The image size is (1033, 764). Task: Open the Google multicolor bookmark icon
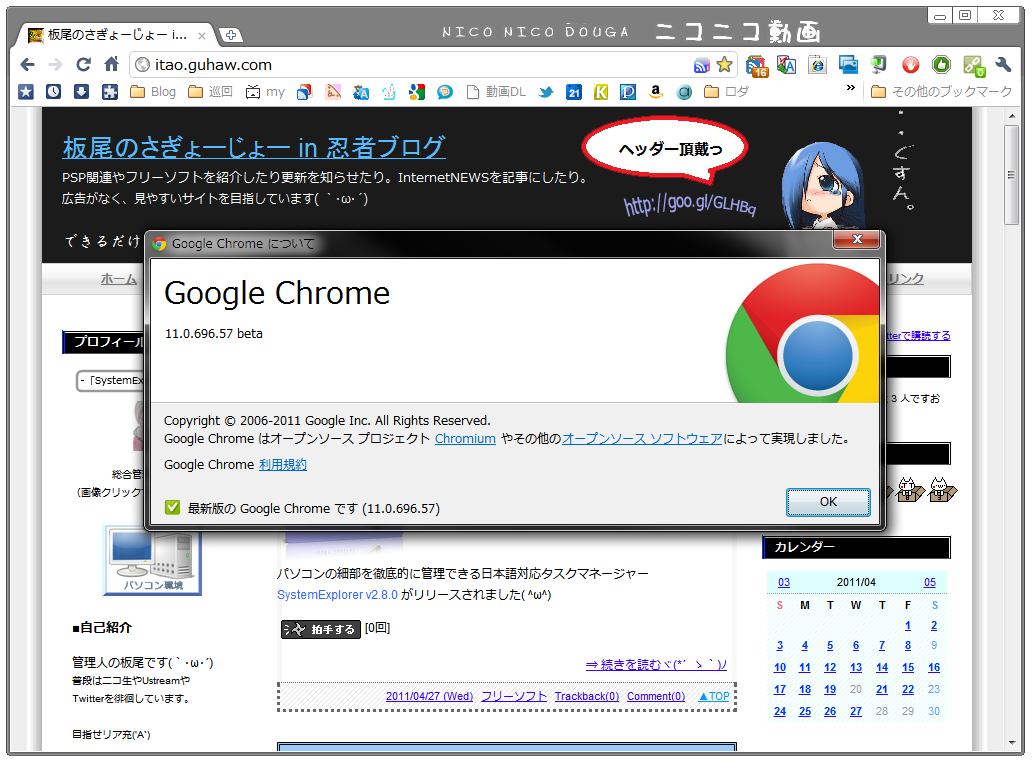pos(416,92)
